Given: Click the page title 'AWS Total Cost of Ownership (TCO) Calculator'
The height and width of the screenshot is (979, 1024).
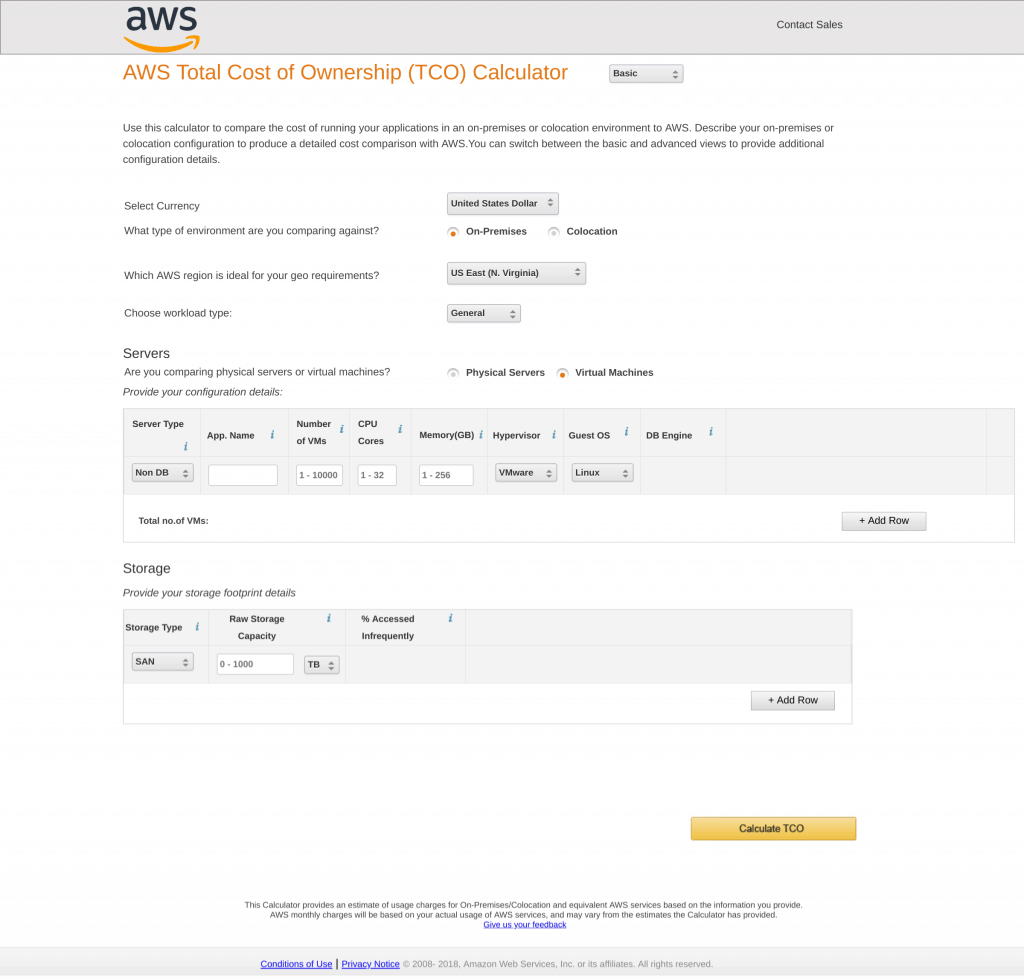Looking at the screenshot, I should [x=345, y=72].
